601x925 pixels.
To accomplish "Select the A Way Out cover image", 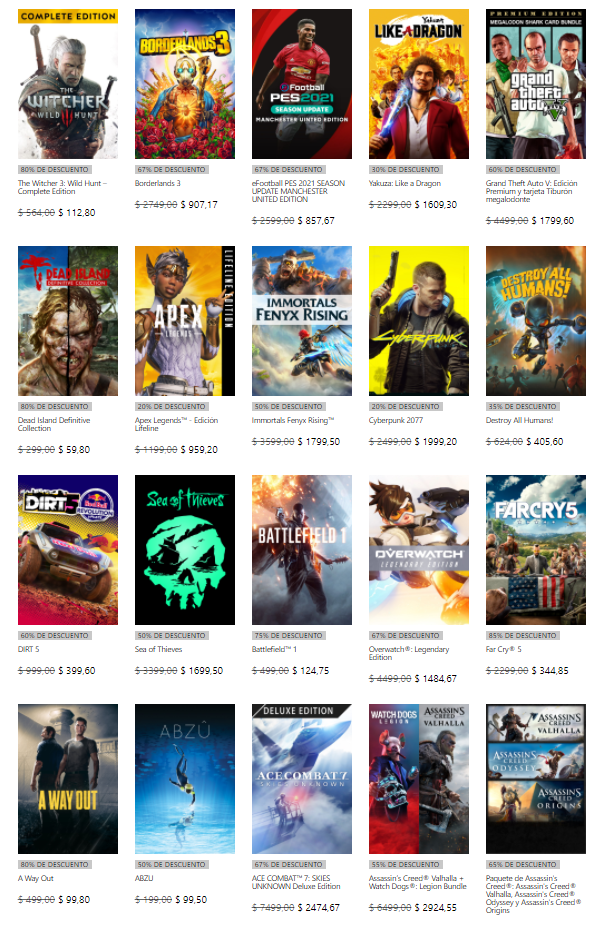I will [68, 778].
